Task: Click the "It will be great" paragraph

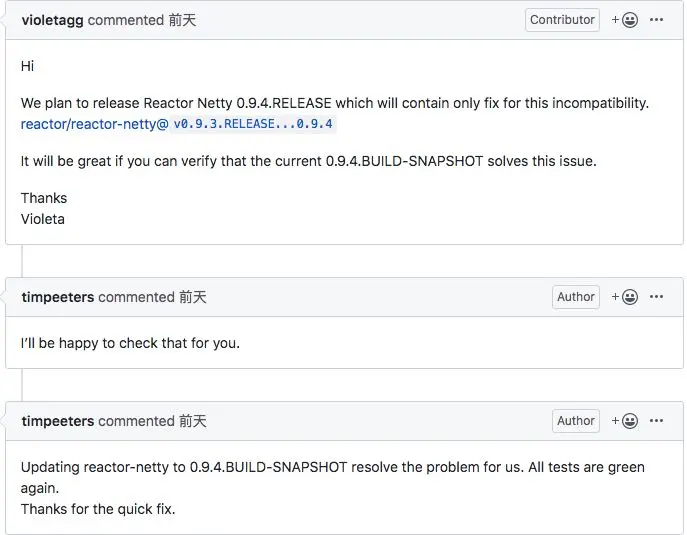Action: coord(308,161)
